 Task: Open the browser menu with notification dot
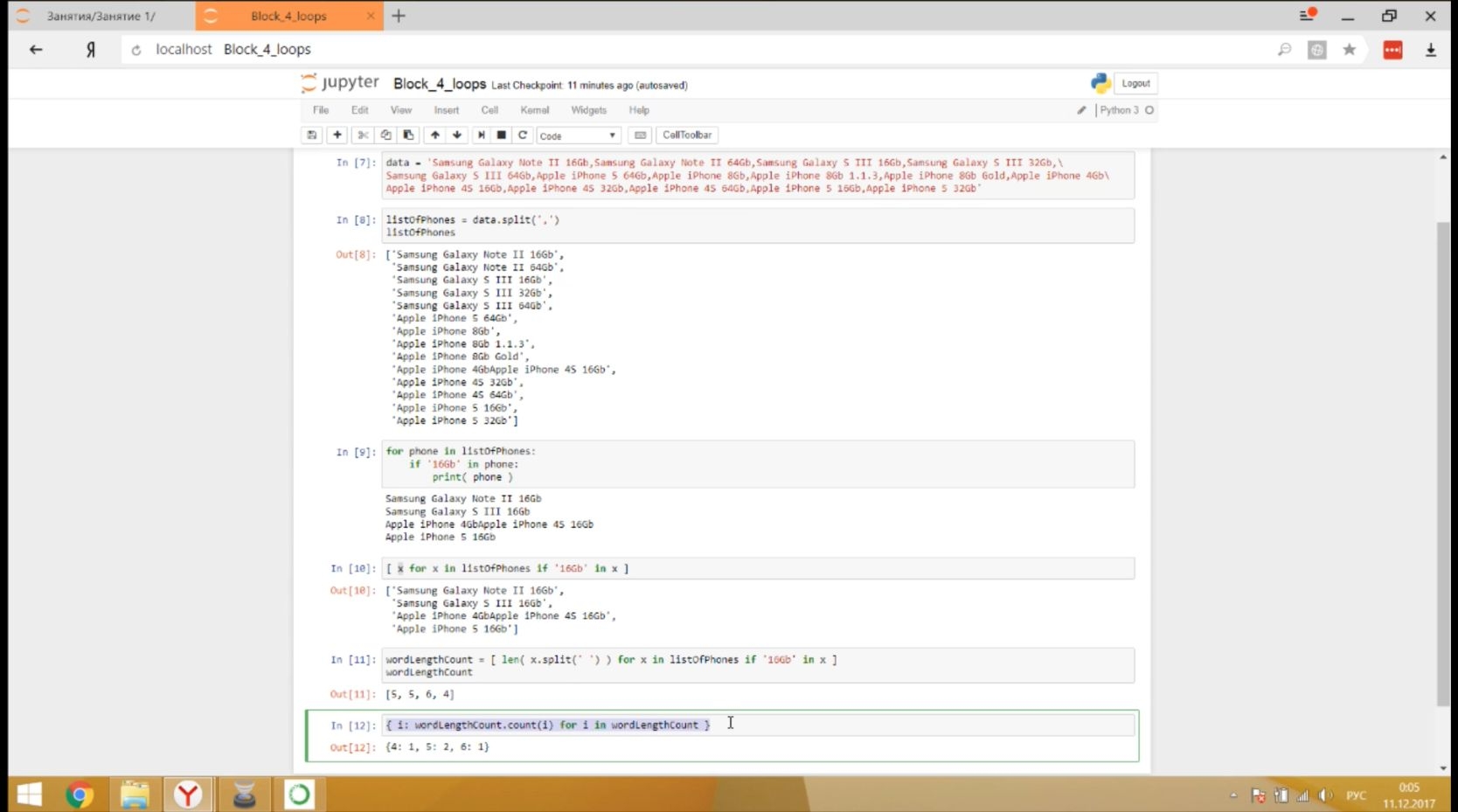pyautogui.click(x=1308, y=15)
